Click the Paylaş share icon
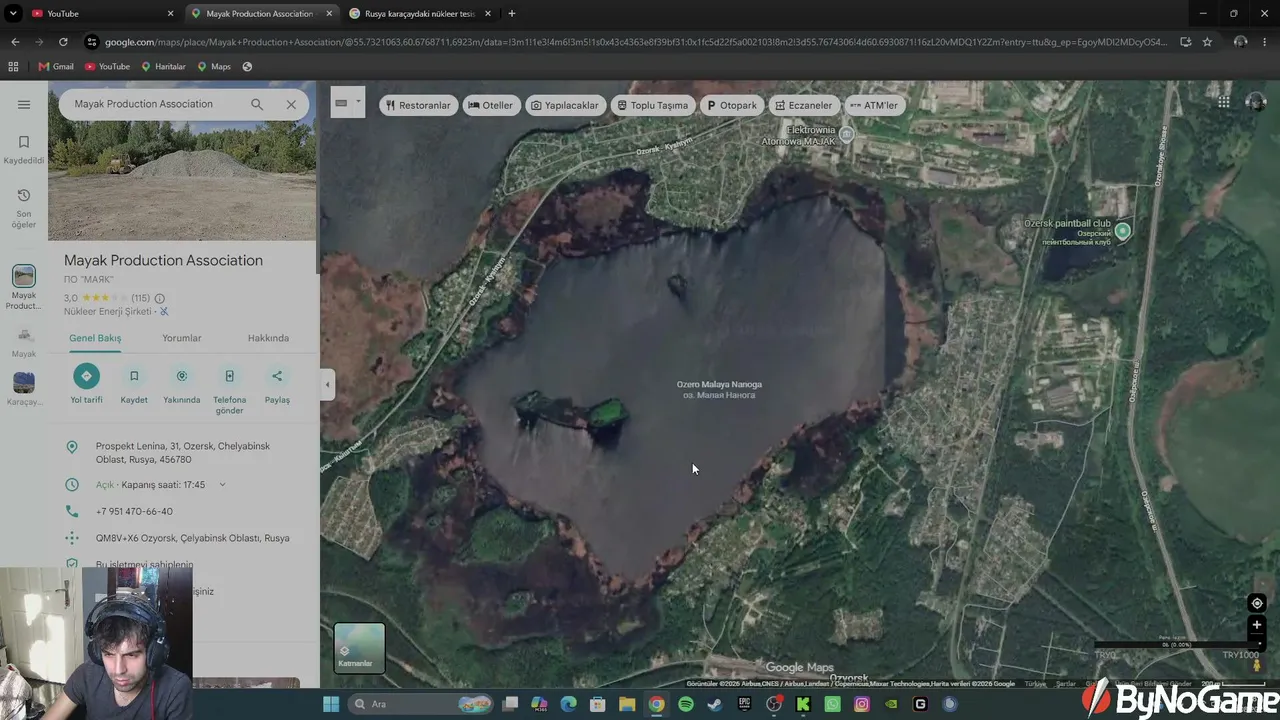1280x720 pixels. point(277,376)
